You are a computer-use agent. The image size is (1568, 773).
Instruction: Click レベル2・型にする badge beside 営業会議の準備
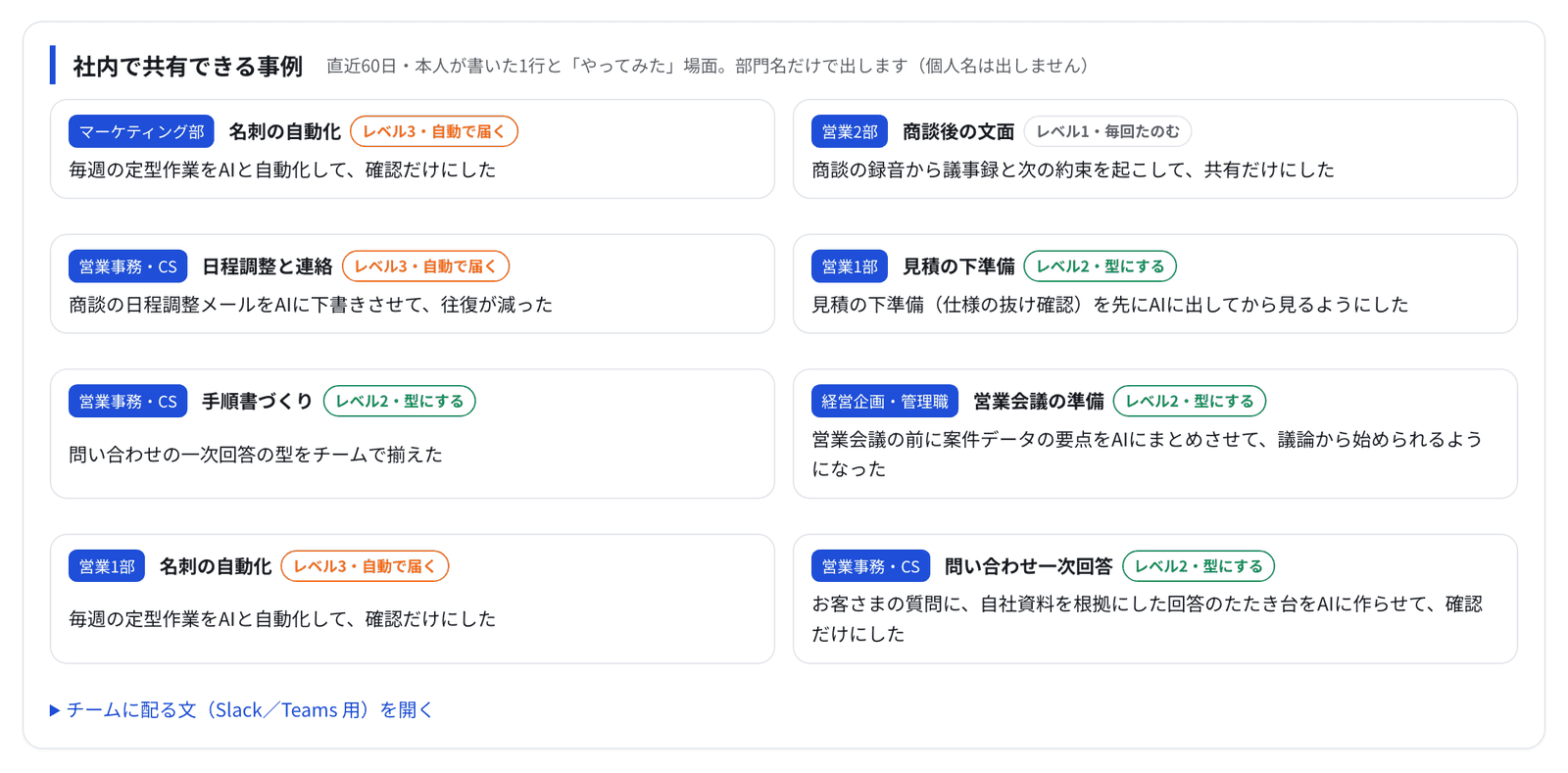pyautogui.click(x=1190, y=402)
